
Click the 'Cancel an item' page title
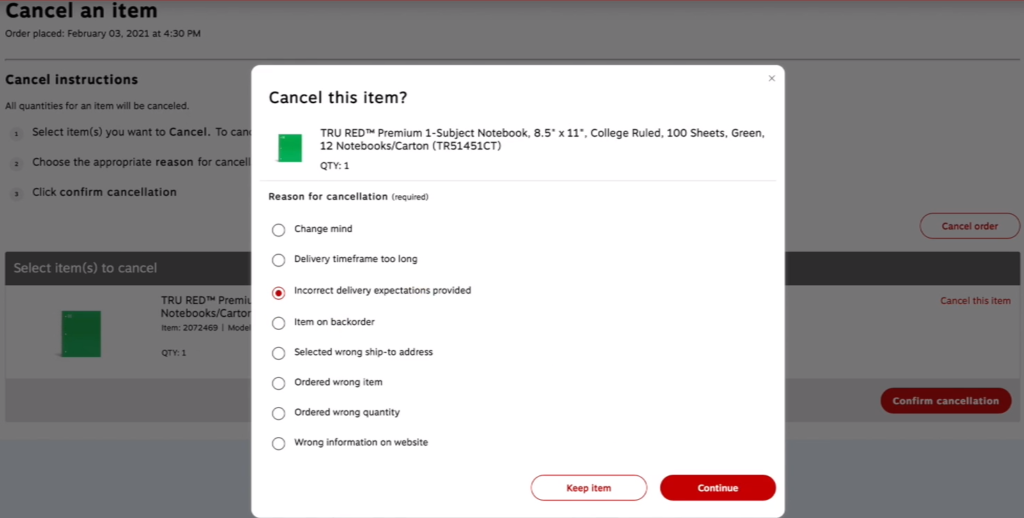81,10
